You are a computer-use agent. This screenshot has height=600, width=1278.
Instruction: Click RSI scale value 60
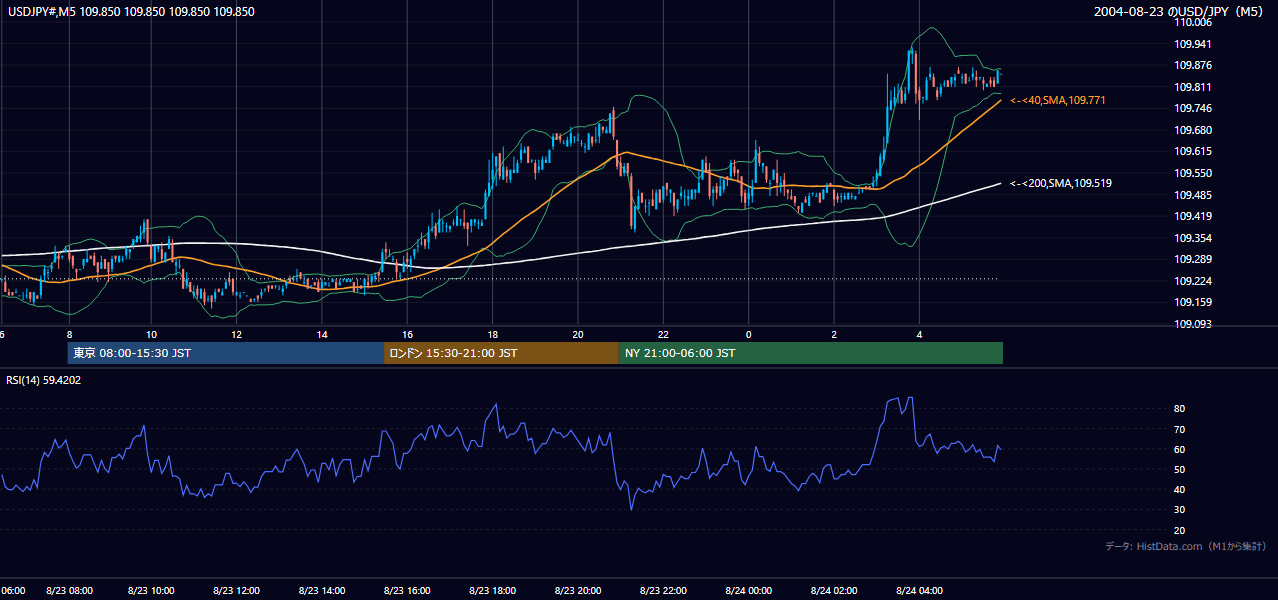[1180, 449]
